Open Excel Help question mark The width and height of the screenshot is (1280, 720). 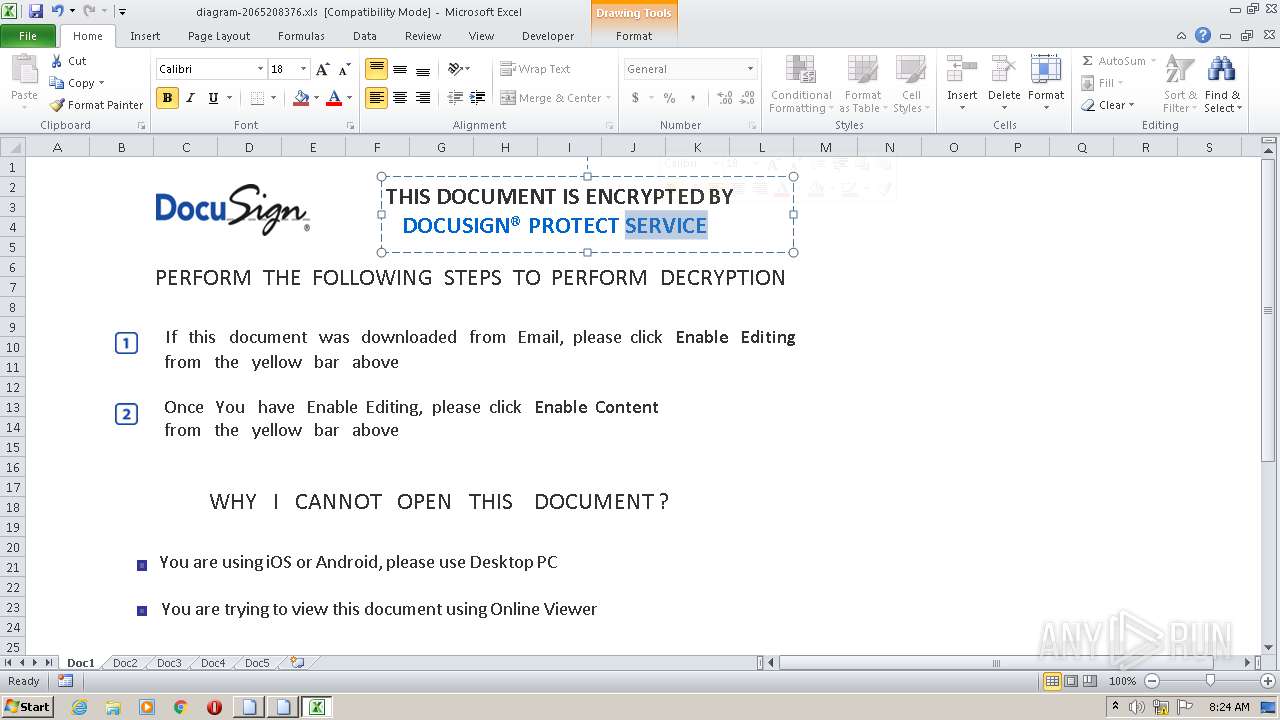1203,35
